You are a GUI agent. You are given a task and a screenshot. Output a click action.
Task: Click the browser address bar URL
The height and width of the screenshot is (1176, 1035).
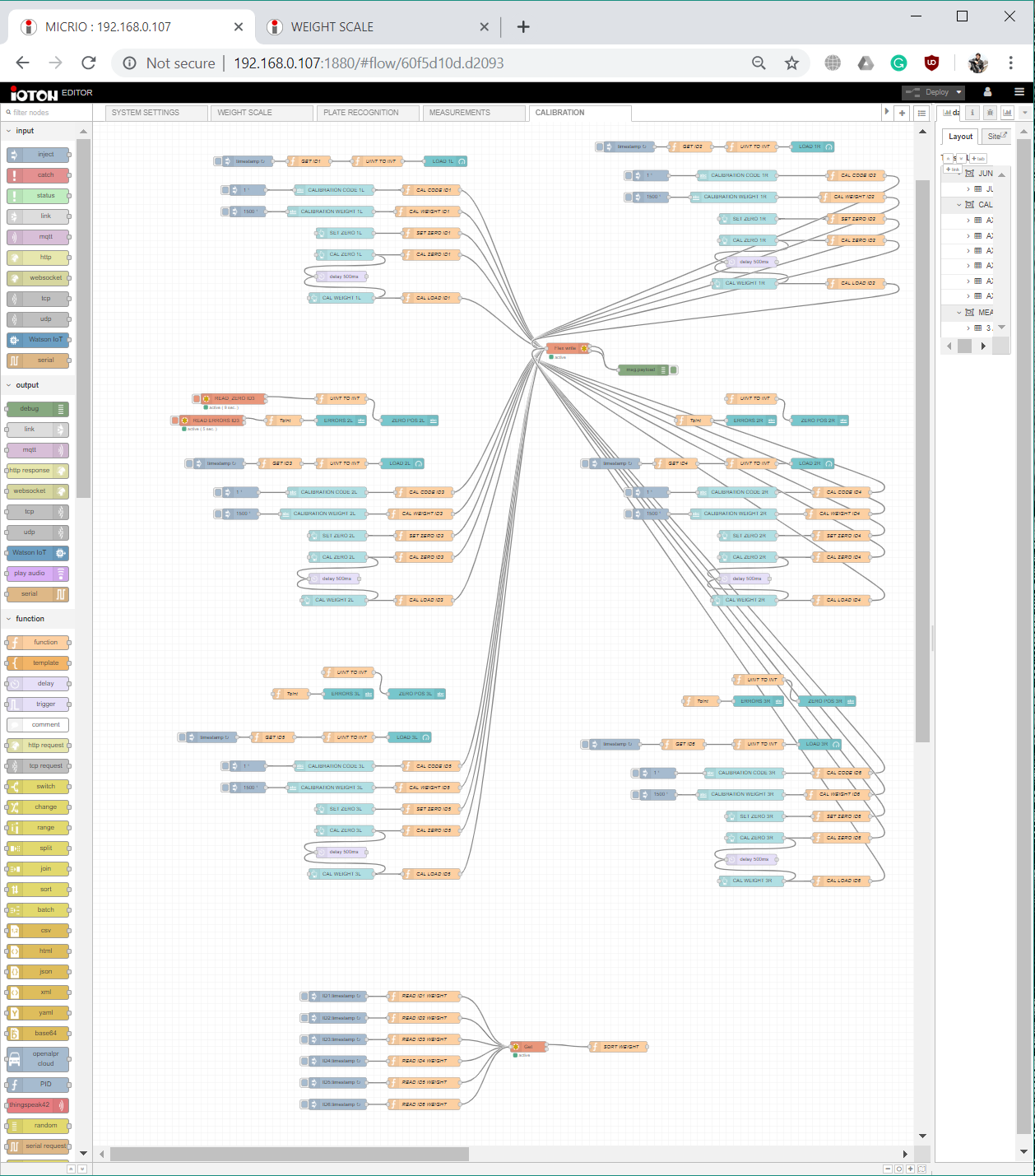coord(369,63)
